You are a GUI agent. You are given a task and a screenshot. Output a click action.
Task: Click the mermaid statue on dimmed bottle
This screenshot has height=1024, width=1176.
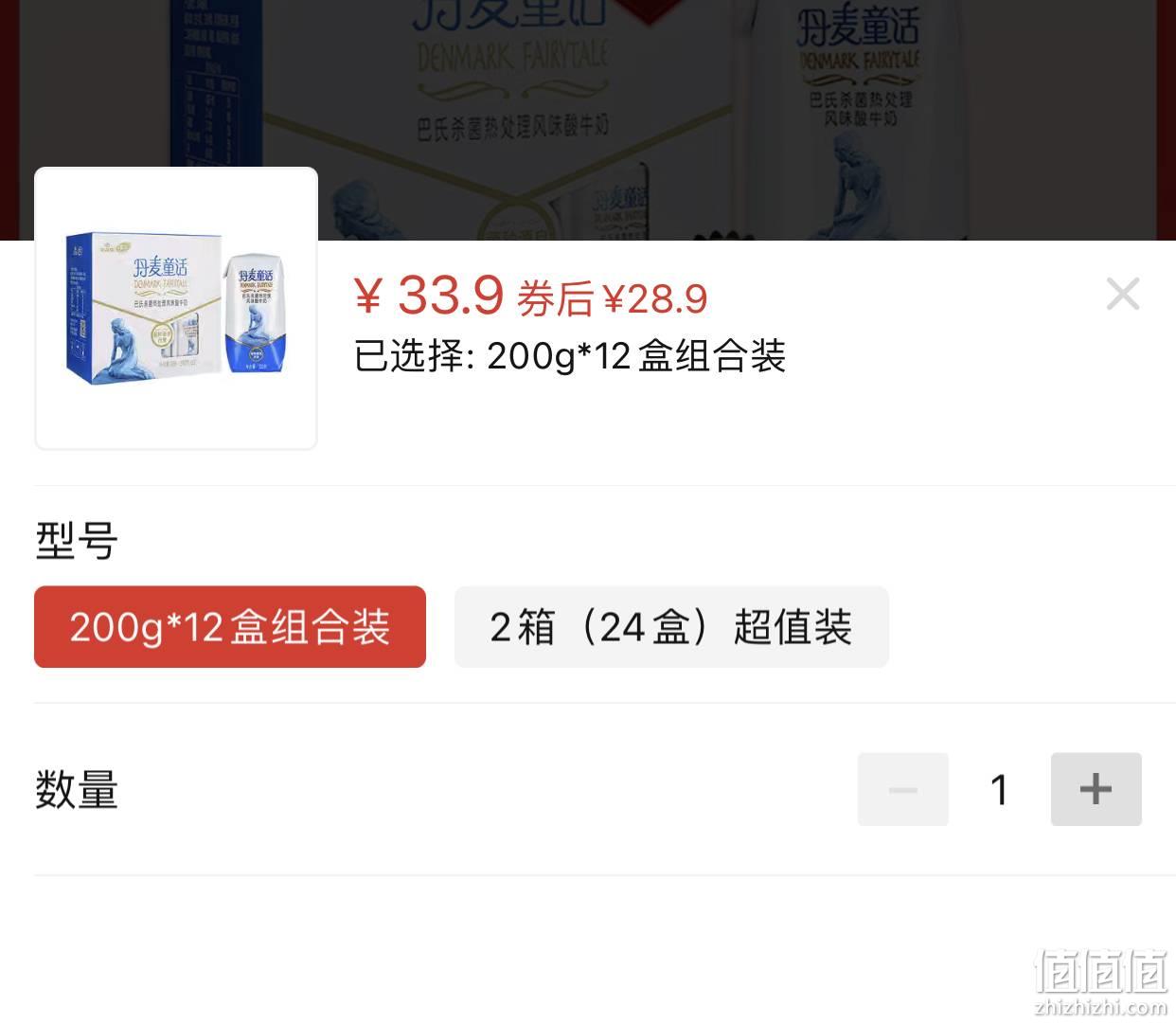click(x=857, y=188)
